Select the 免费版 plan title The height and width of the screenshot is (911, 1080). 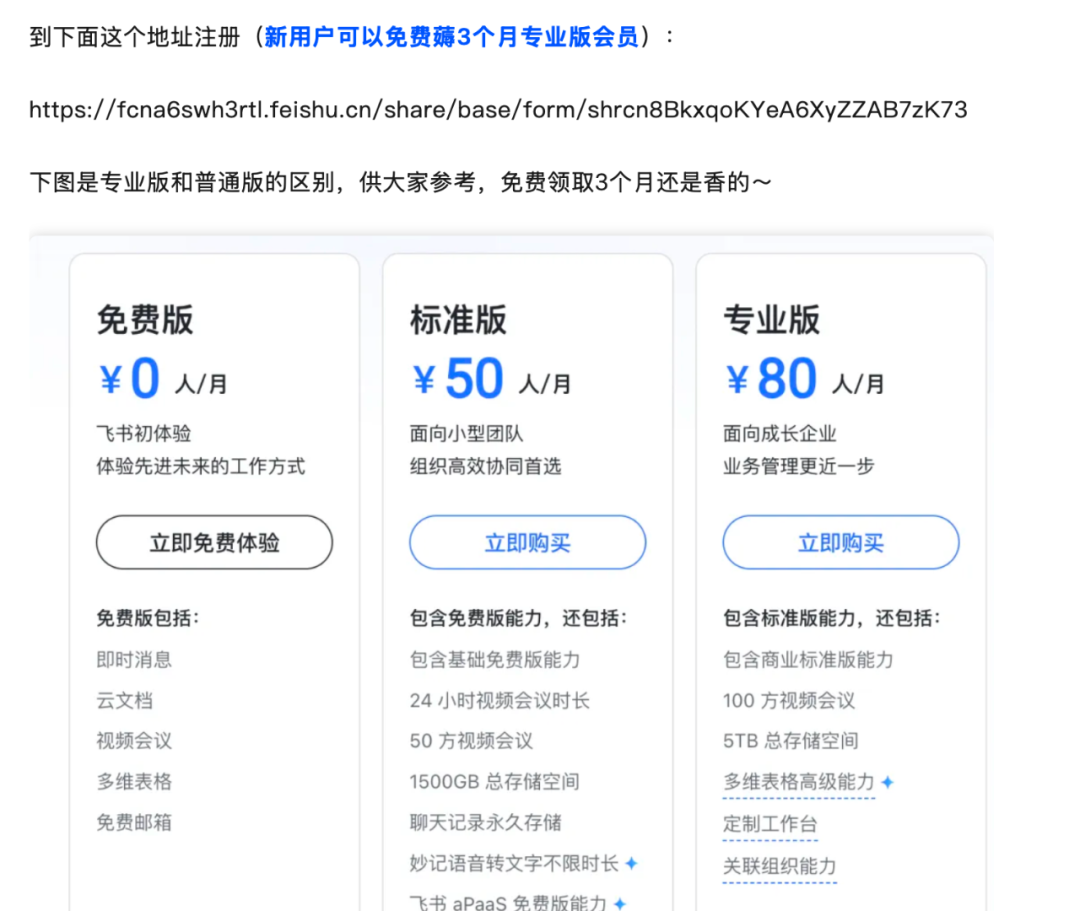pyautogui.click(x=145, y=320)
